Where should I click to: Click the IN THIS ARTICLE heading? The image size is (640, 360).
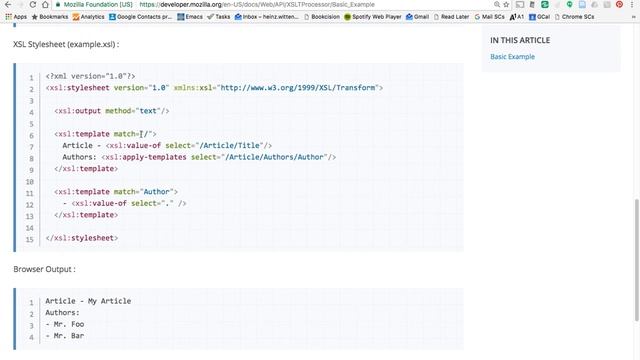pos(520,40)
